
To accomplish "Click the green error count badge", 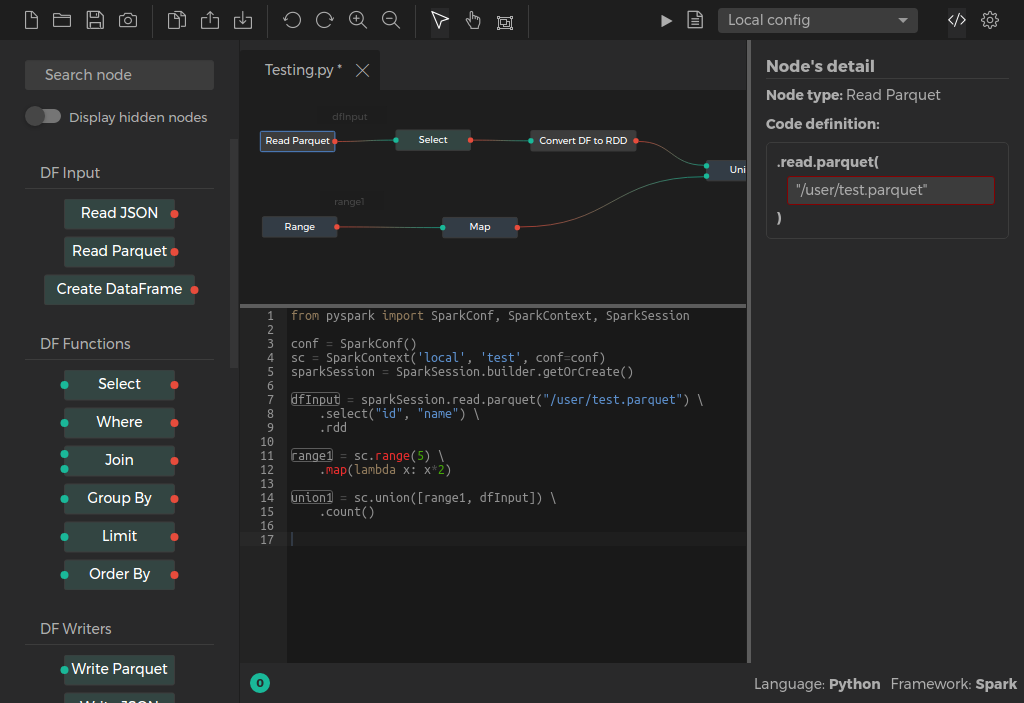I will tap(260, 684).
